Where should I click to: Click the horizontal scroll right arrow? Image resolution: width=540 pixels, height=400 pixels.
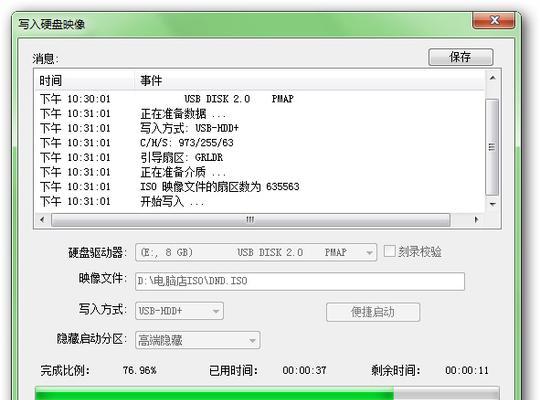[x=476, y=219]
